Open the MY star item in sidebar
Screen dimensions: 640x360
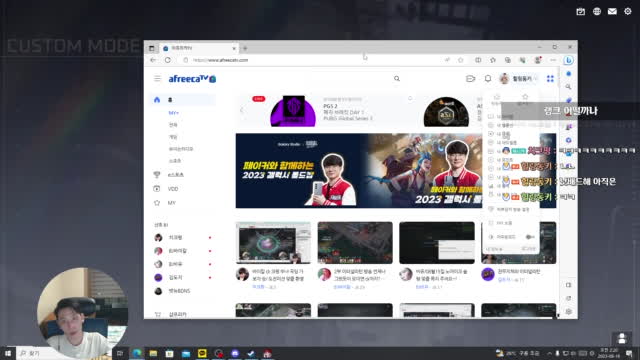click(157, 202)
